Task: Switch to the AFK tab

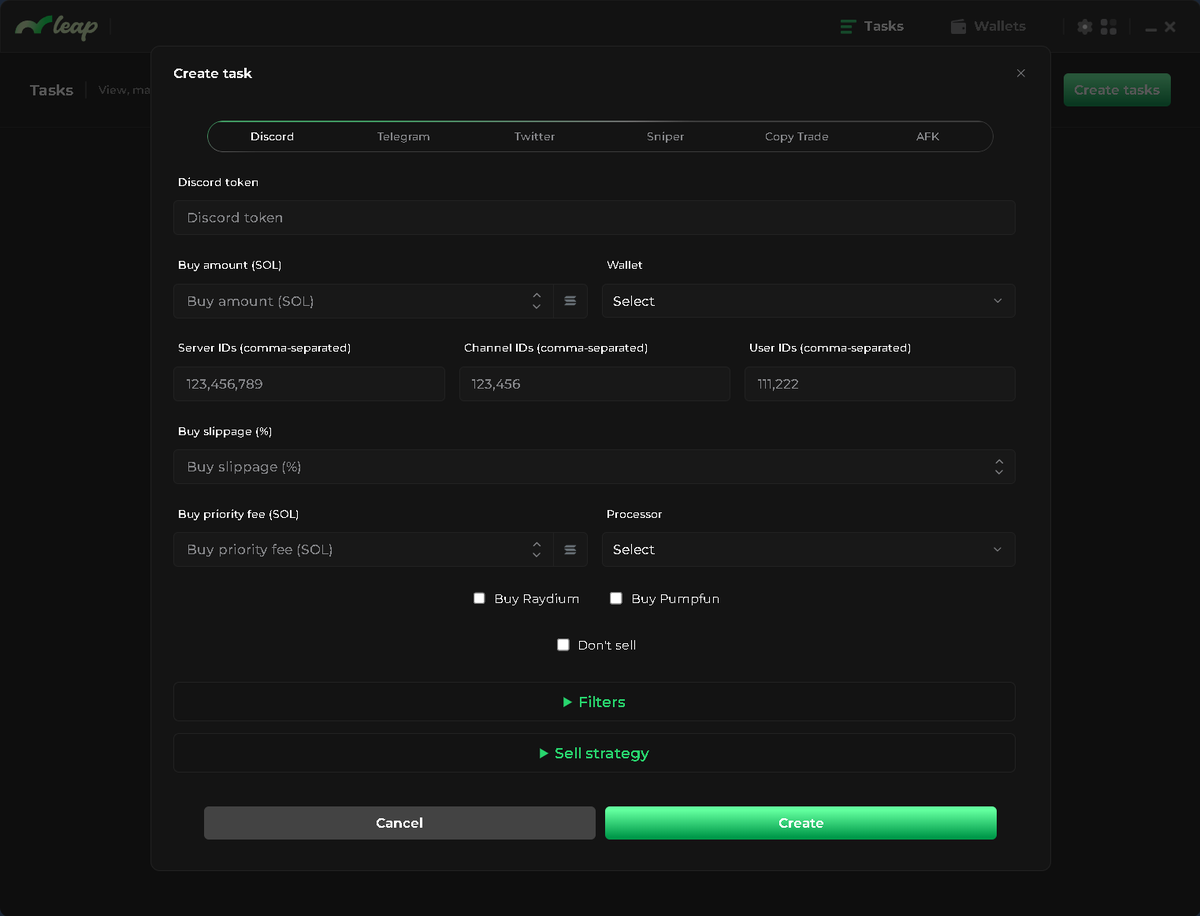Action: coord(927,136)
